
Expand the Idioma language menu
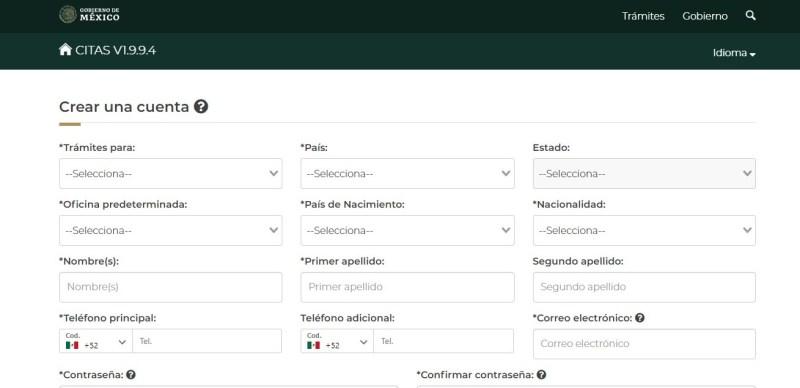pyautogui.click(x=734, y=53)
